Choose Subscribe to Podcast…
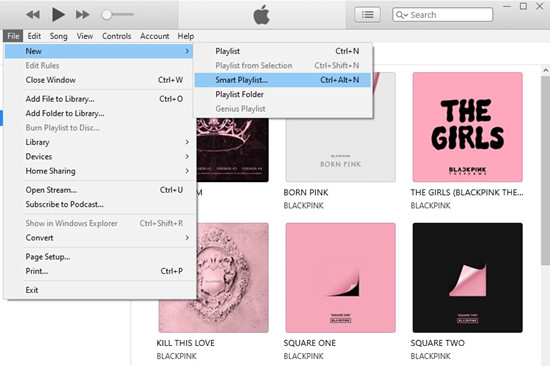 click(x=99, y=204)
